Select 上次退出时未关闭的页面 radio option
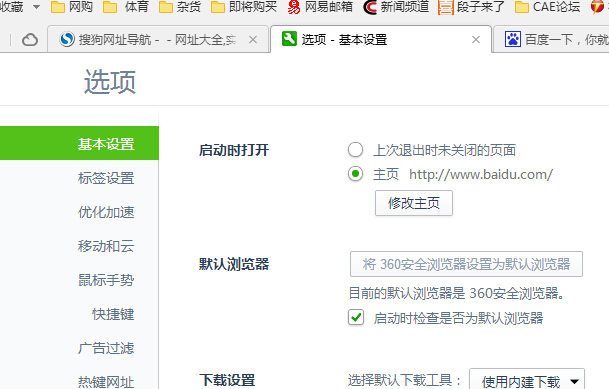The height and width of the screenshot is (389, 609). 355,150
